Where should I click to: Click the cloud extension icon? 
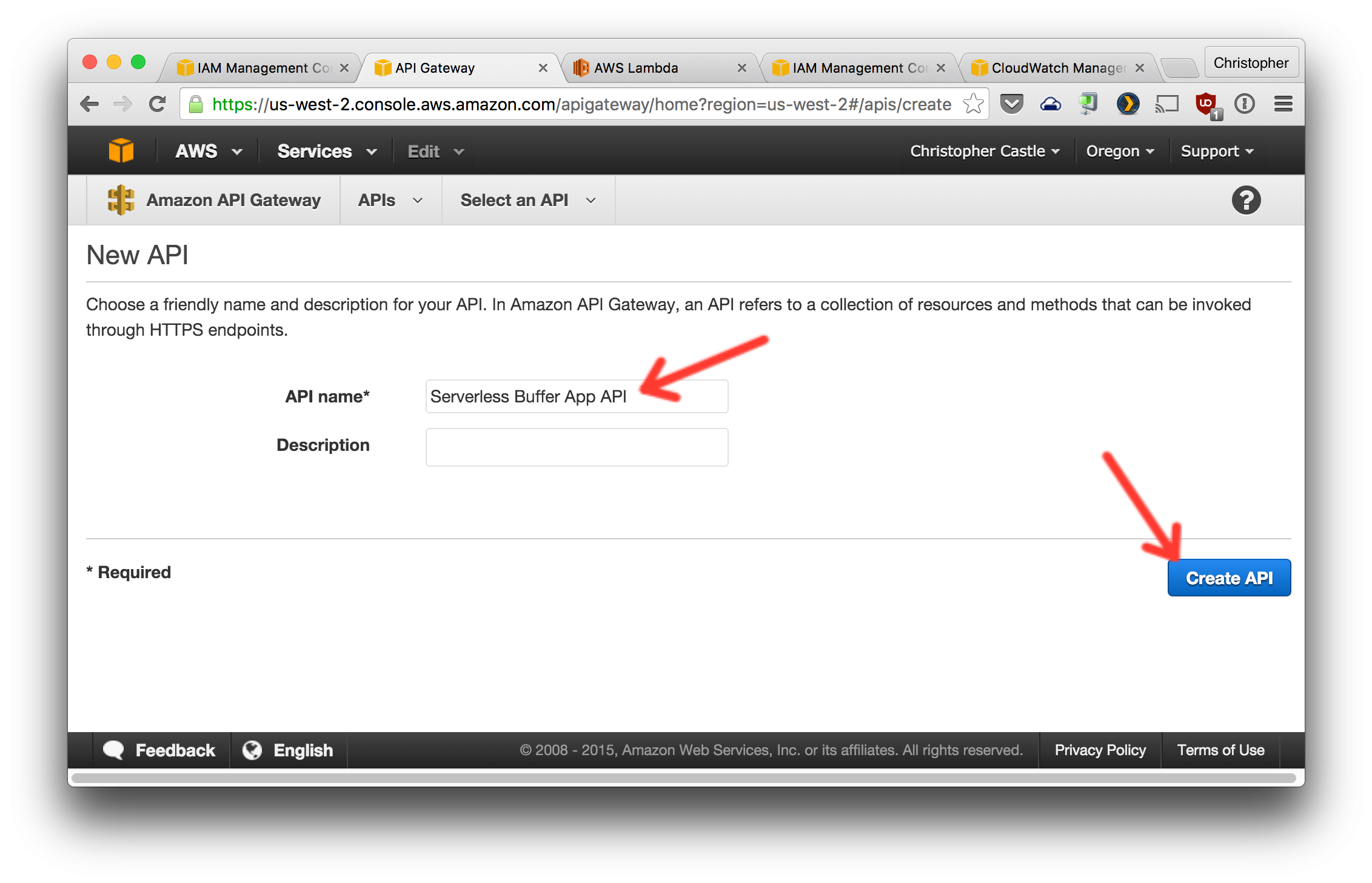[1050, 104]
